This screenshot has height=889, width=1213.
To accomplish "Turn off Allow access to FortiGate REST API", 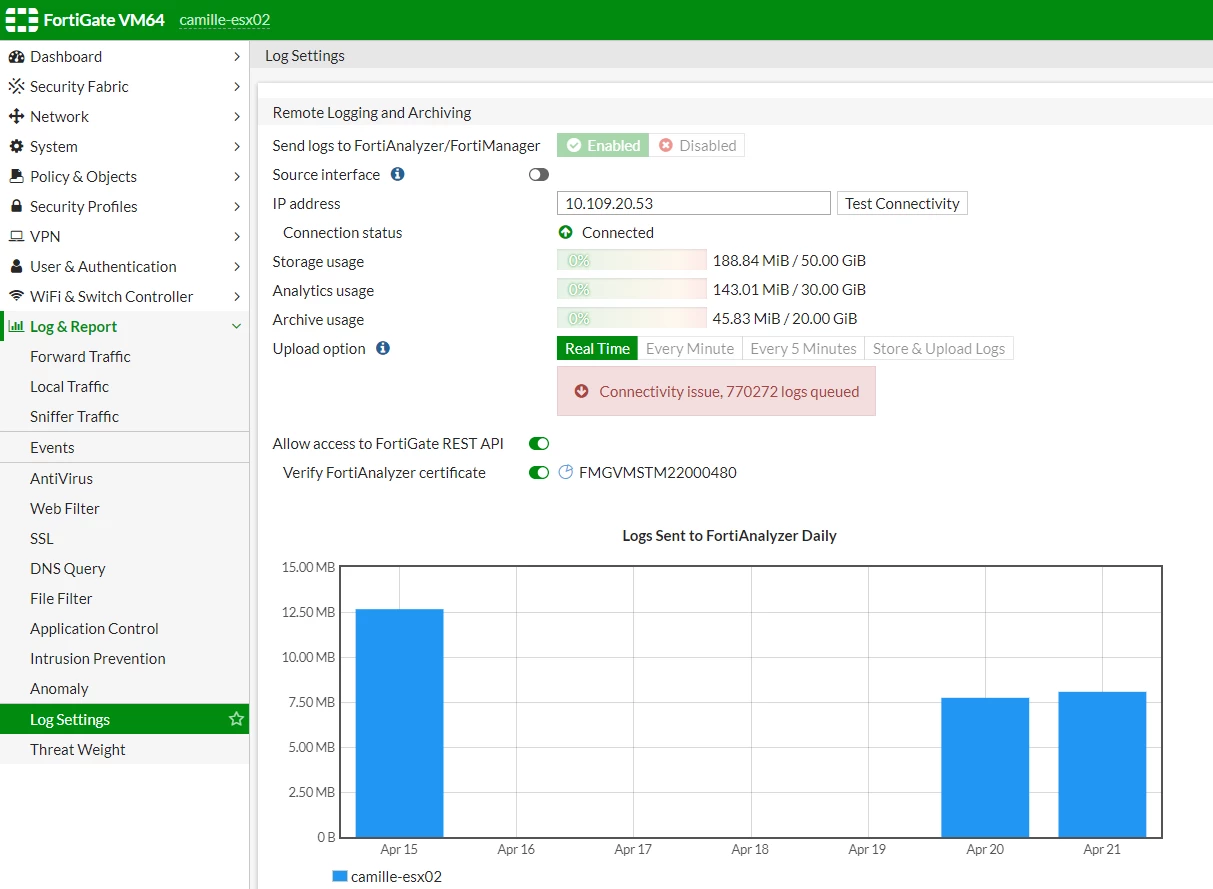I will [539, 443].
